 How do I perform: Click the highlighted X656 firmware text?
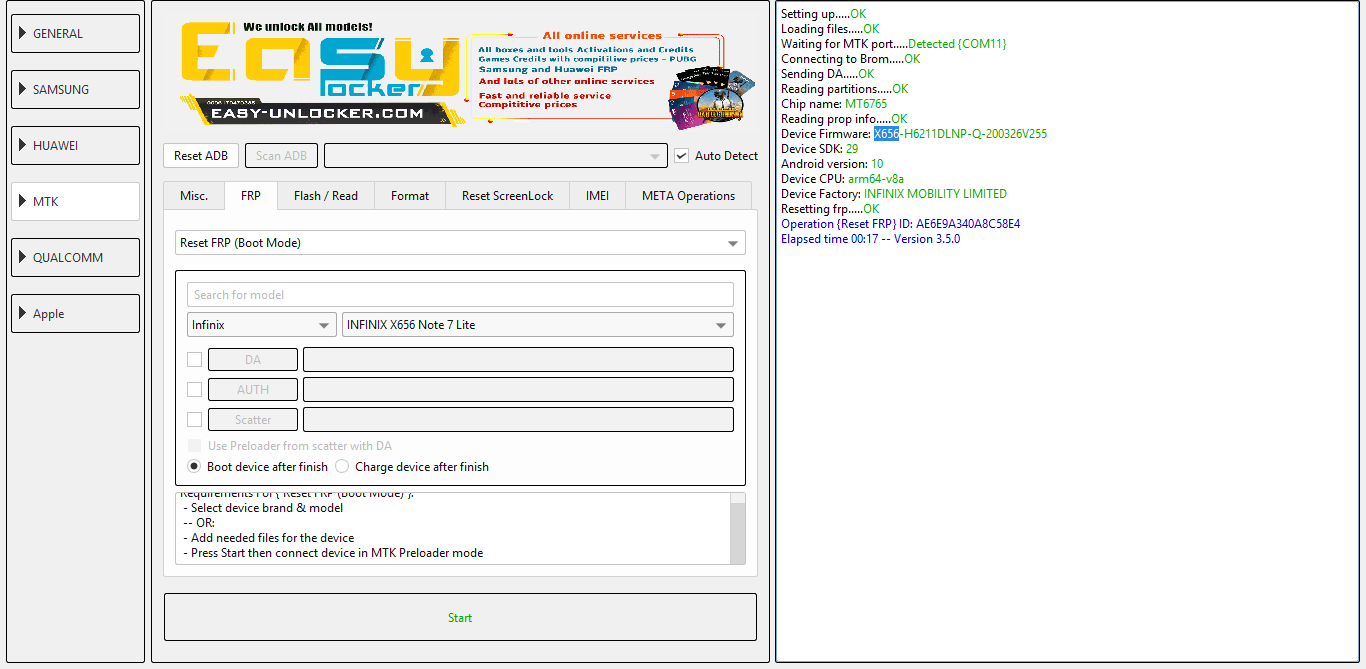(887, 134)
